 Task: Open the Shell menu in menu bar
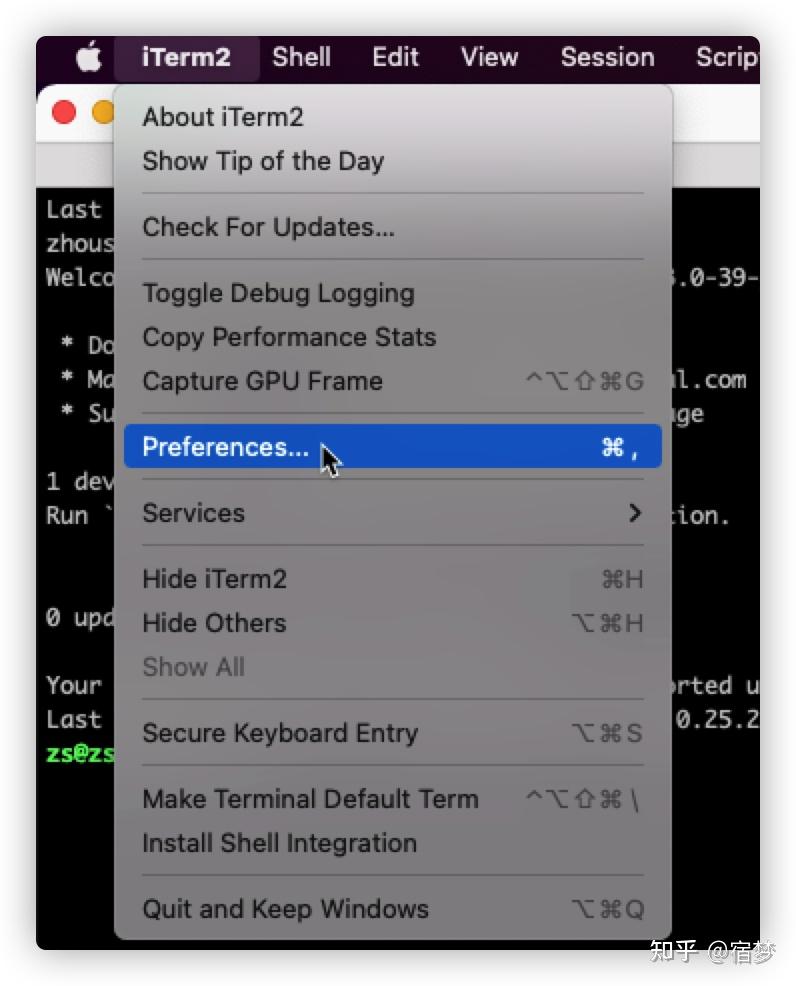301,57
